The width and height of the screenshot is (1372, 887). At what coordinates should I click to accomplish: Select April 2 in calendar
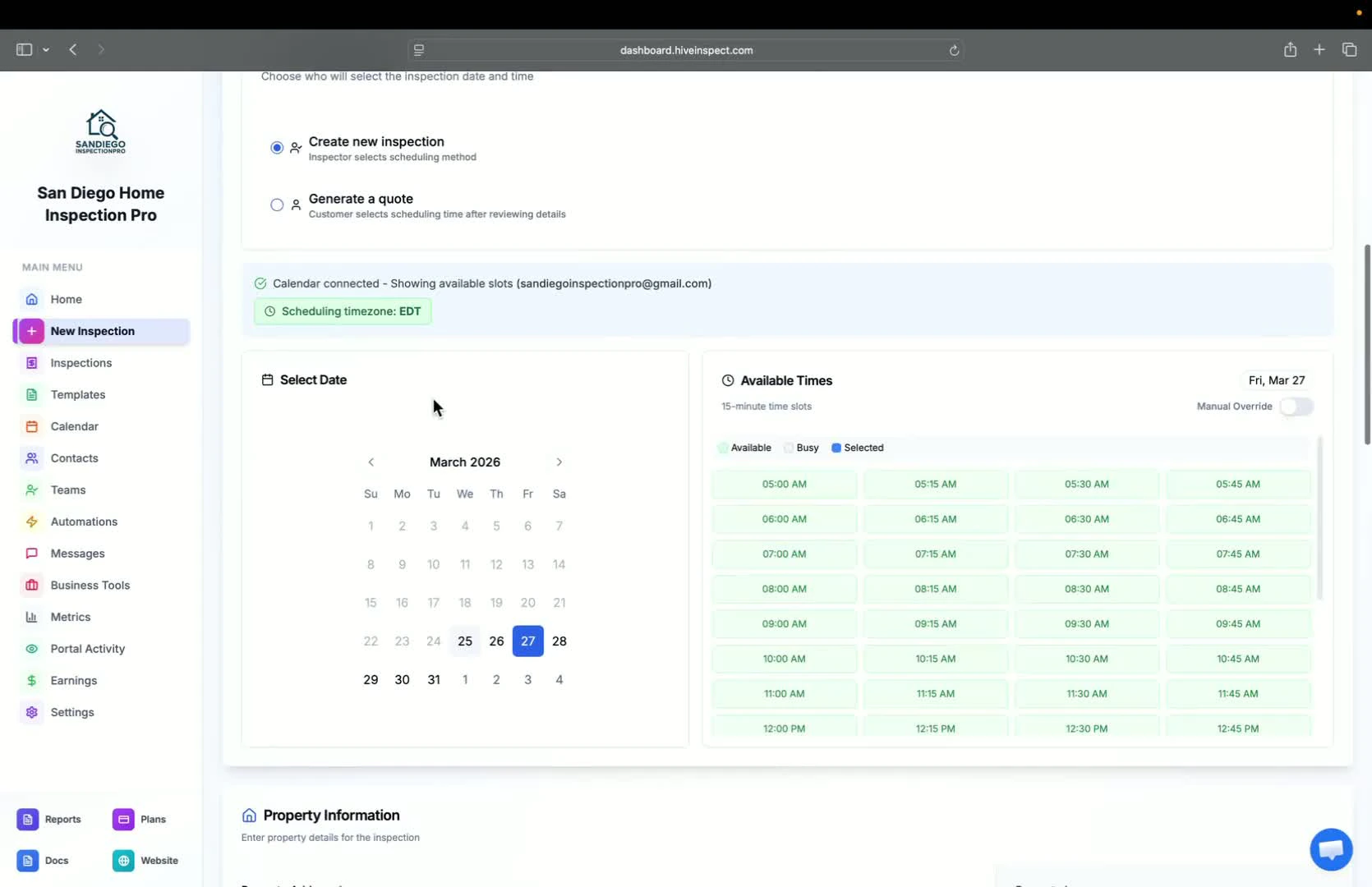[496, 680]
